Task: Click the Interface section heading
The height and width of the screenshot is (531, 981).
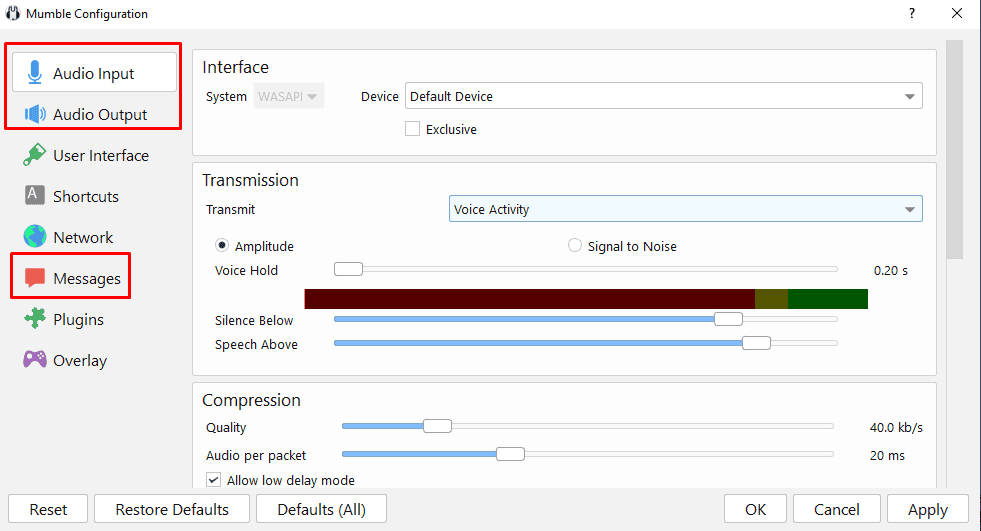Action: pos(235,67)
